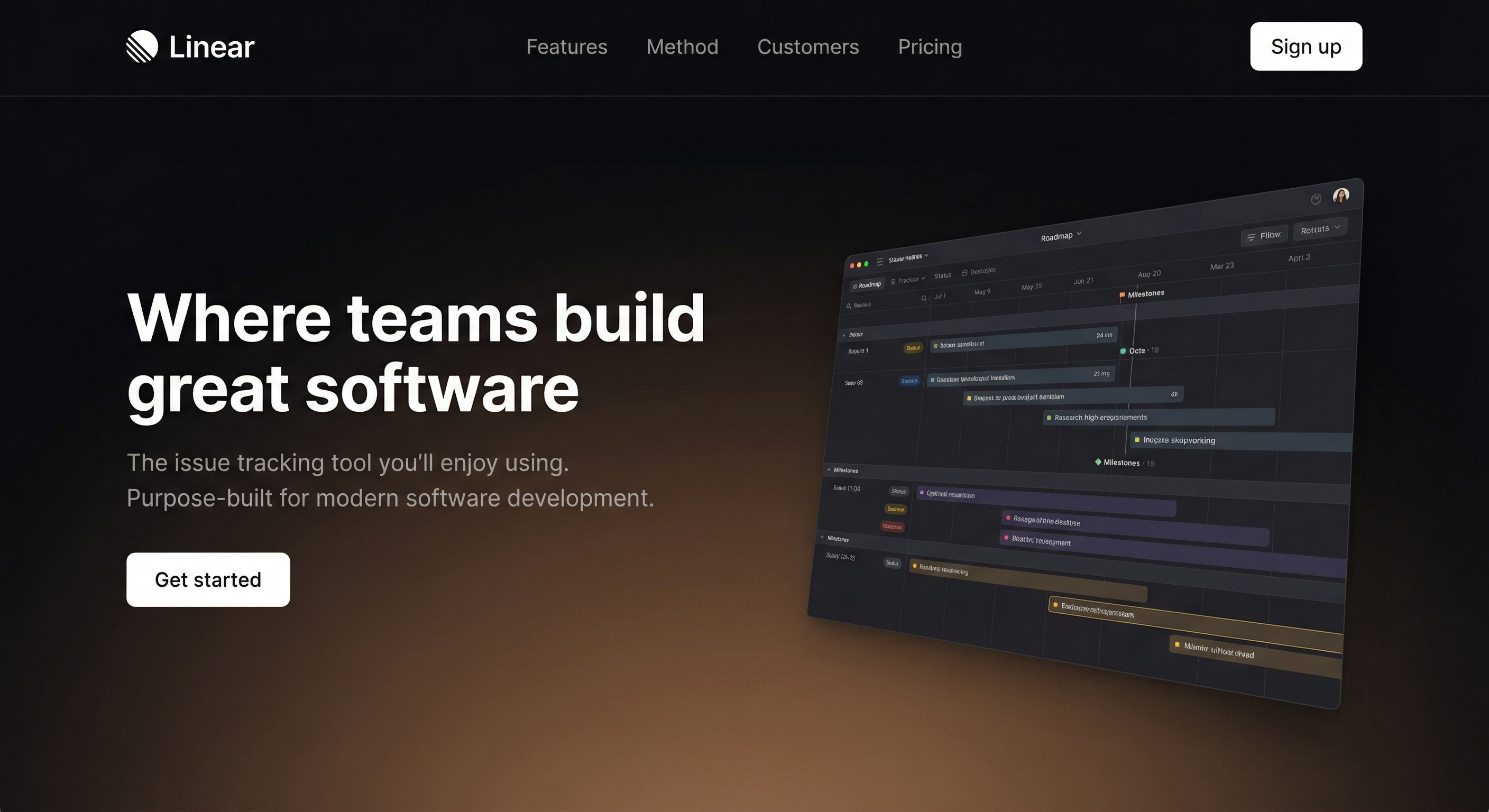Screen dimensions: 1489x812
Task: Click the orange Milestones flag marker
Action: (x=1122, y=296)
